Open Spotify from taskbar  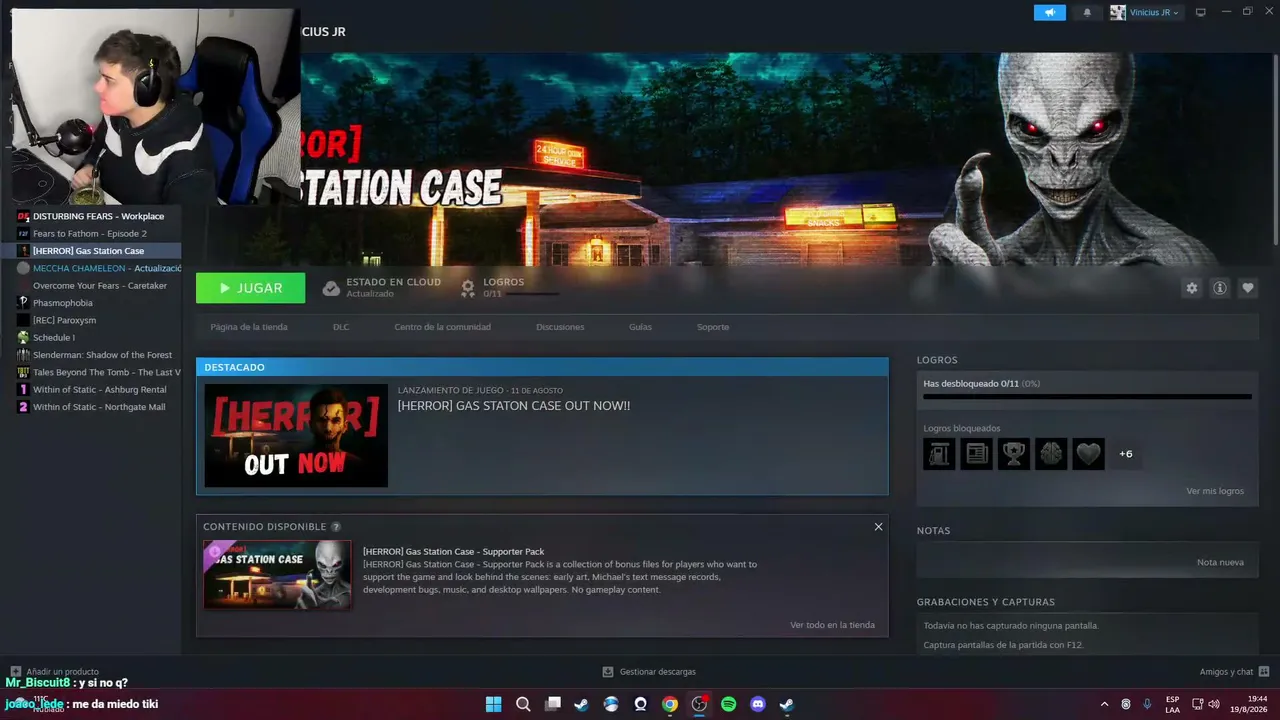click(x=728, y=704)
